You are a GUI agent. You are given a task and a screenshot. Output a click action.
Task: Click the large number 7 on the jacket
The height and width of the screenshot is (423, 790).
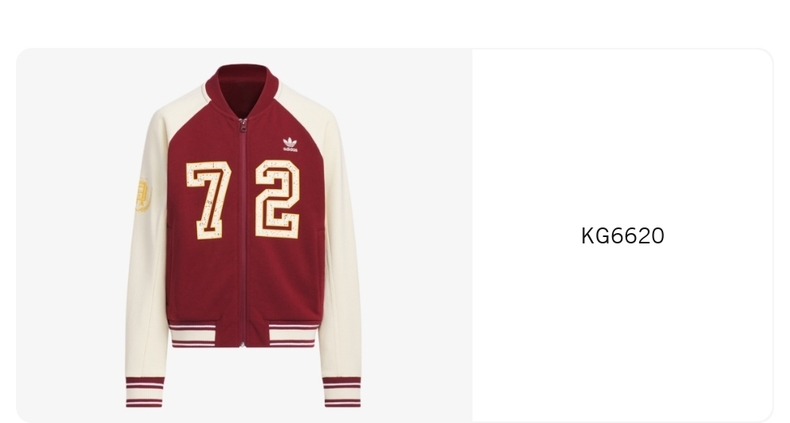(x=209, y=200)
